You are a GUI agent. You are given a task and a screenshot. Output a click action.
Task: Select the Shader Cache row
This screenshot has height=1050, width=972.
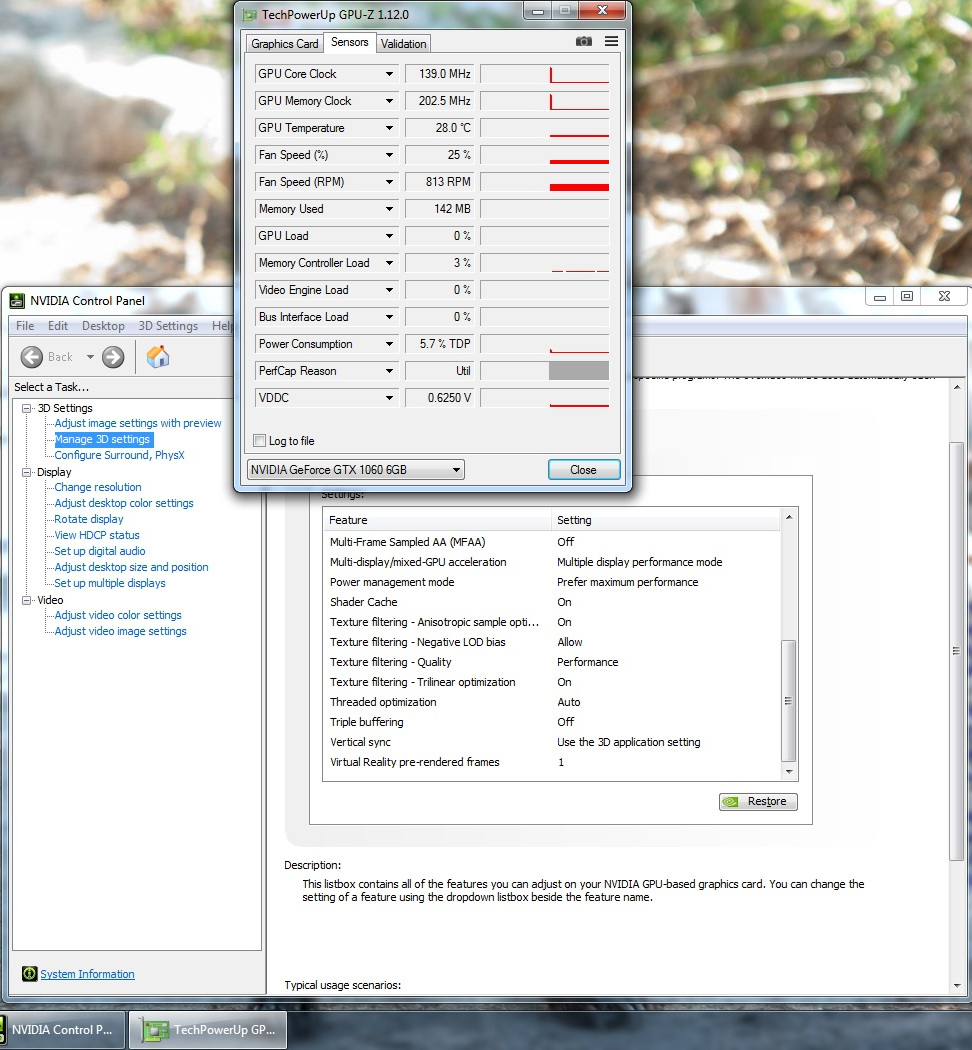[552, 602]
